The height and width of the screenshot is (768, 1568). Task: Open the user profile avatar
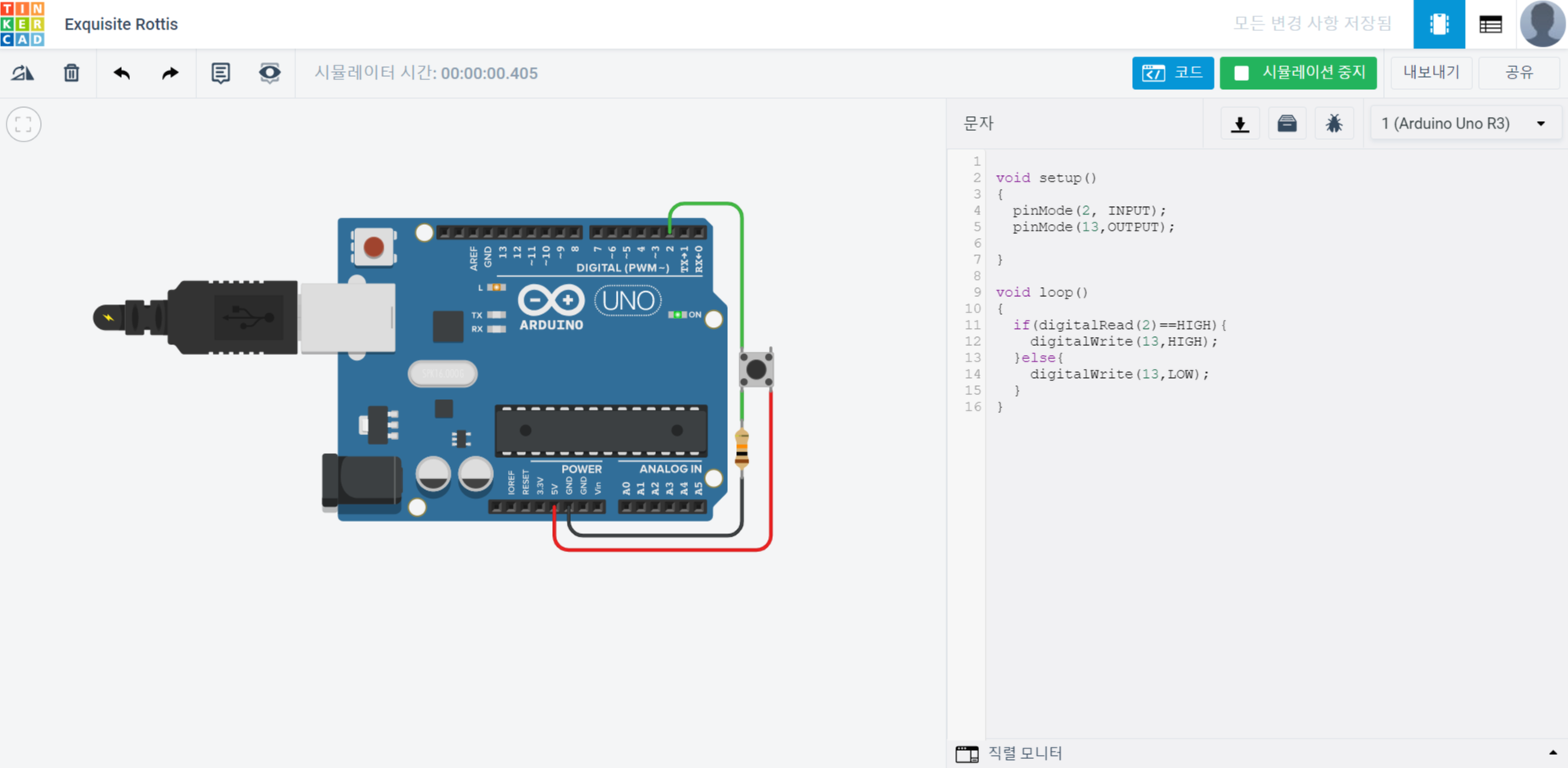point(1542,24)
